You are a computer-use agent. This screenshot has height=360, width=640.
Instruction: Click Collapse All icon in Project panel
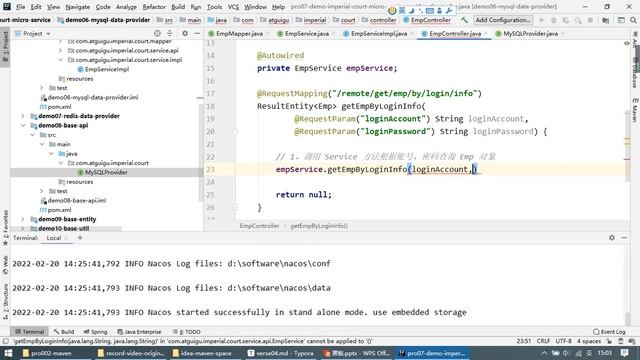(x=170, y=33)
